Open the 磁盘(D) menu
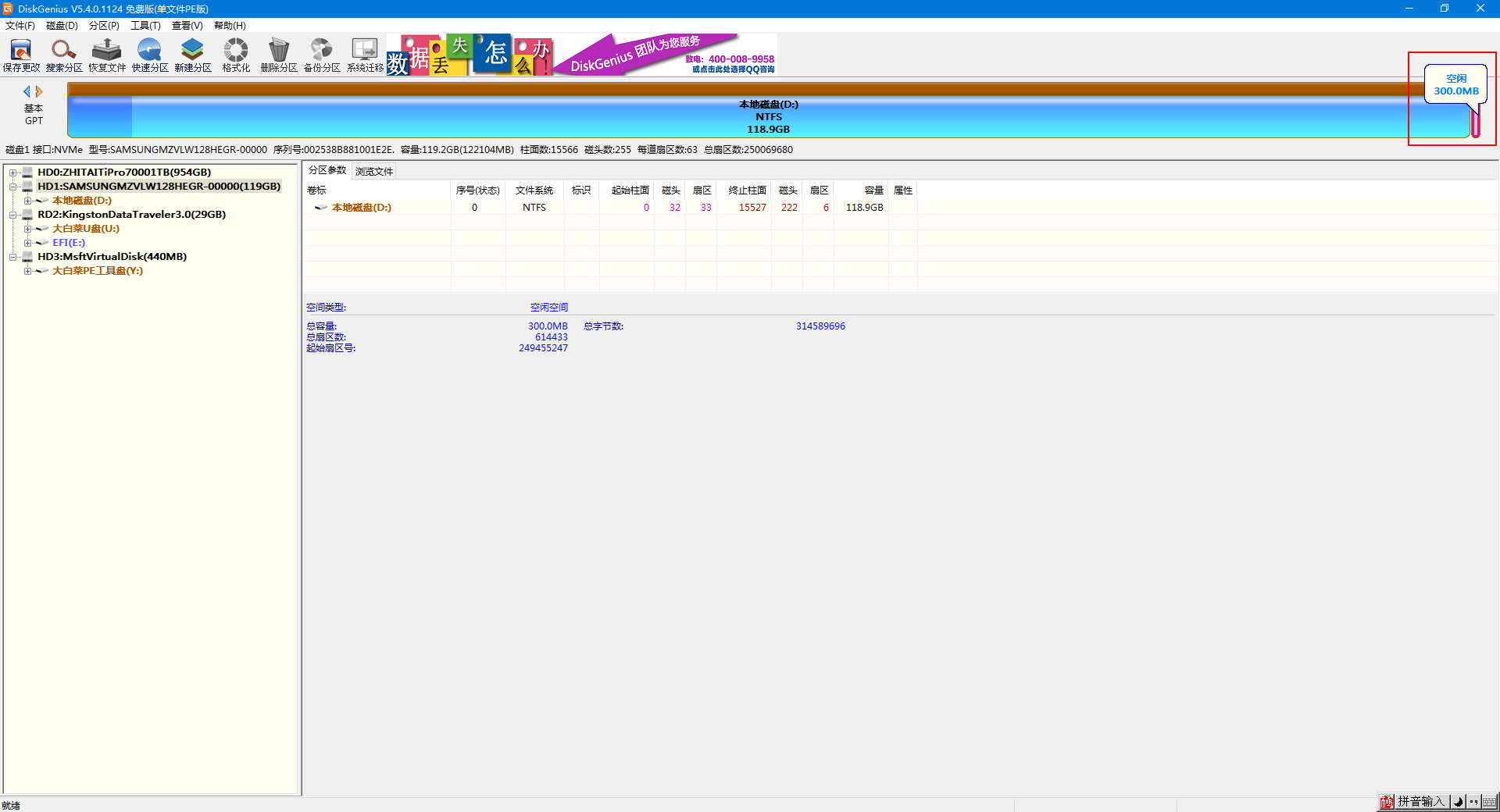Screen dimensions: 1500x812 62,26
